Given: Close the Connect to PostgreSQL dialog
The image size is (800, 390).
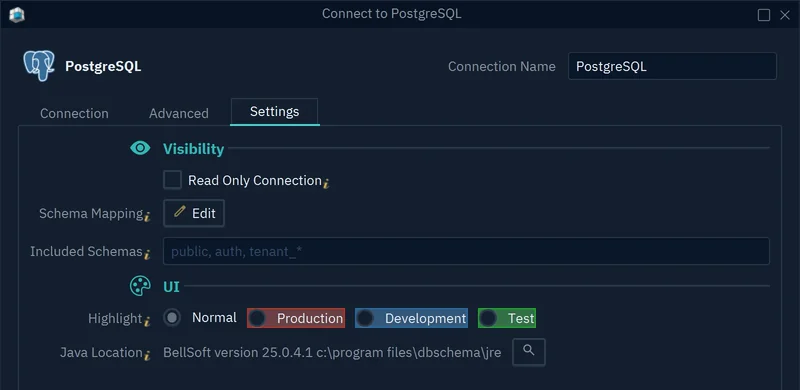Looking at the screenshot, I should [785, 15].
